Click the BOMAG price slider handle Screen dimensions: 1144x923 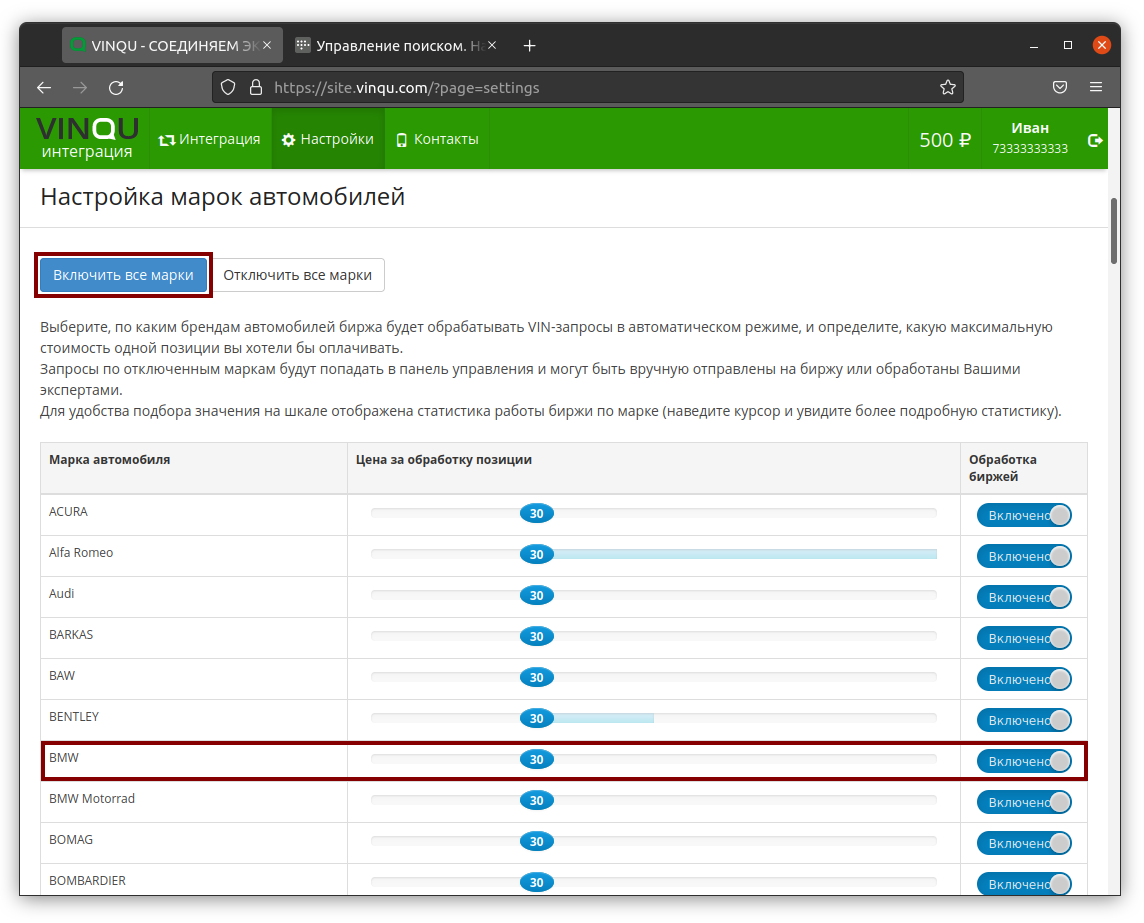[x=537, y=841]
